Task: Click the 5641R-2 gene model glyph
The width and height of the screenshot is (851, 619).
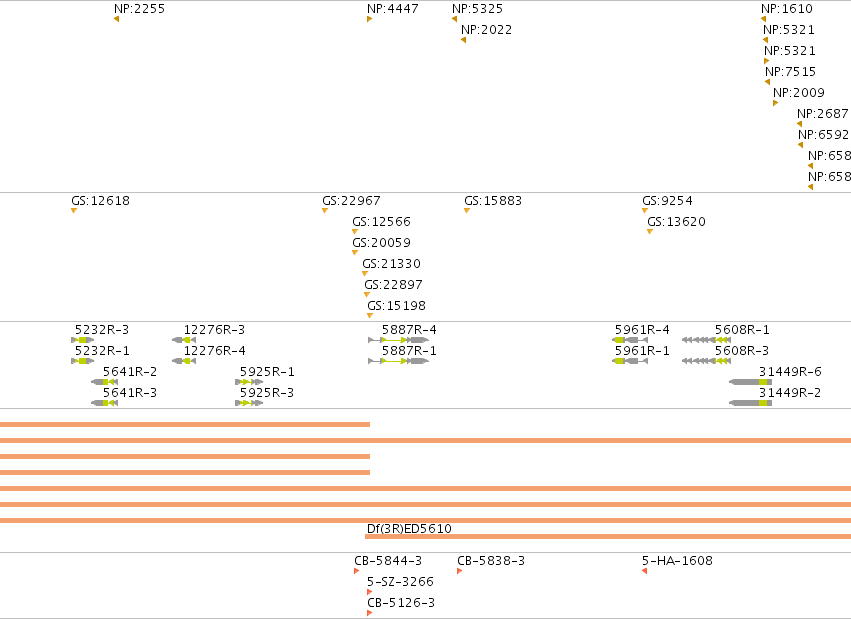Action: [x=105, y=382]
